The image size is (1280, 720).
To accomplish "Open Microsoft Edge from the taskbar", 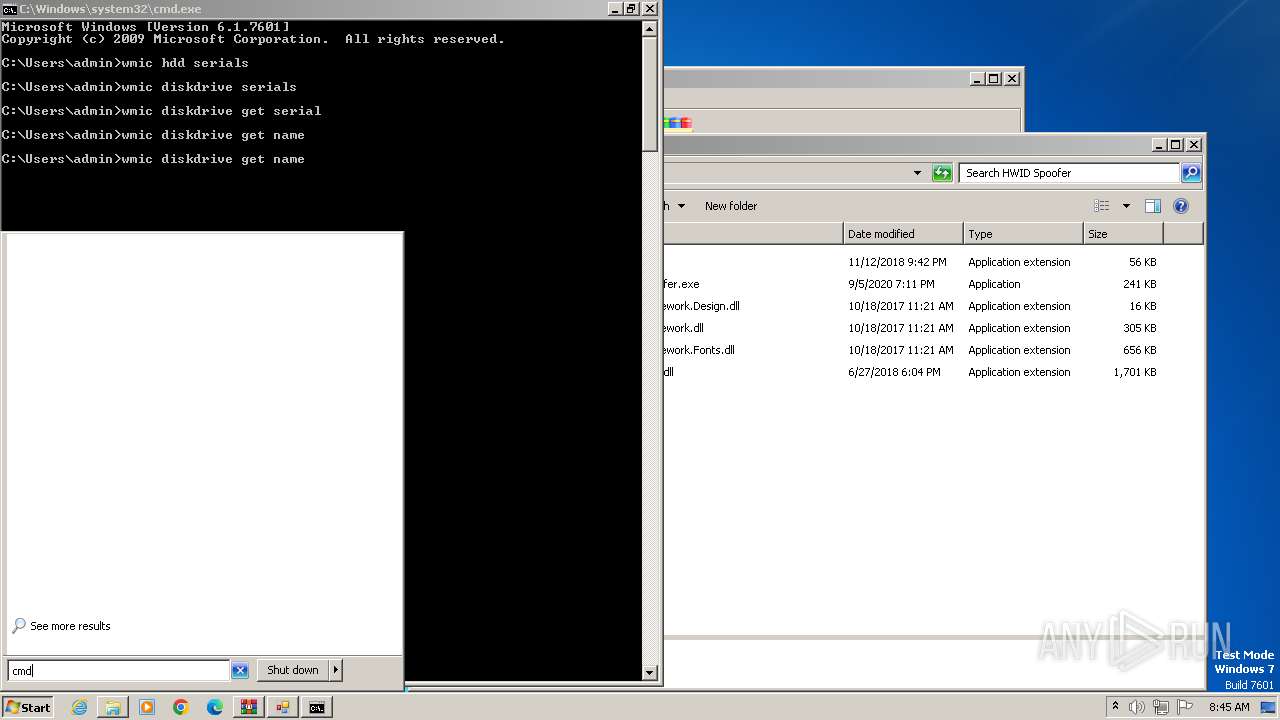I will 215,707.
